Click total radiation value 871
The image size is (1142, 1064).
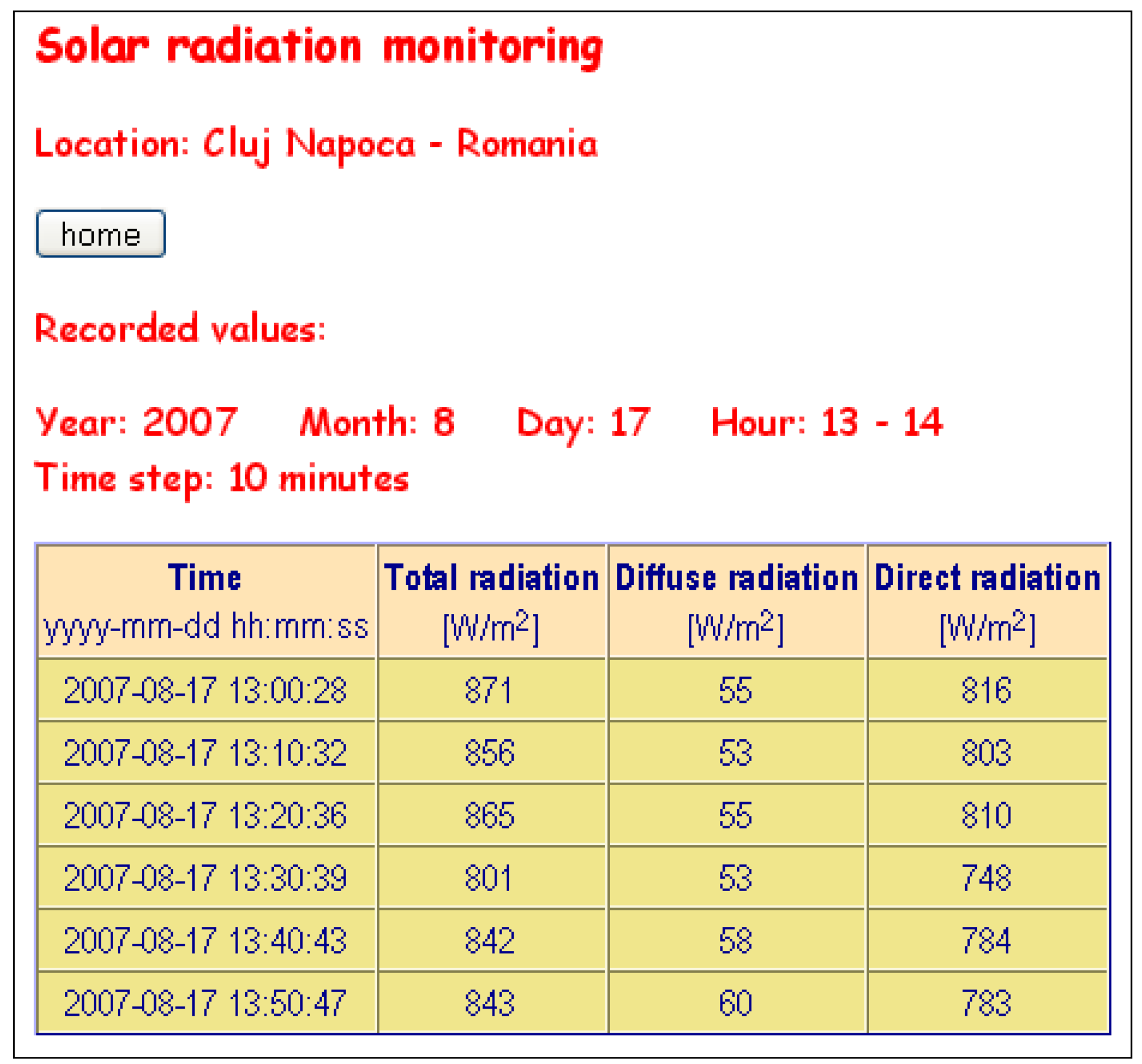click(x=489, y=690)
